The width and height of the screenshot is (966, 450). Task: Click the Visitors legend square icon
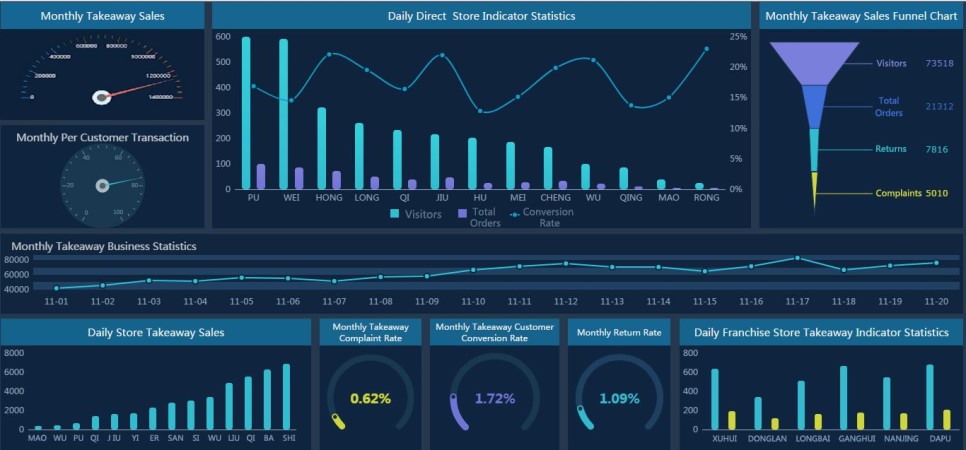click(x=395, y=213)
